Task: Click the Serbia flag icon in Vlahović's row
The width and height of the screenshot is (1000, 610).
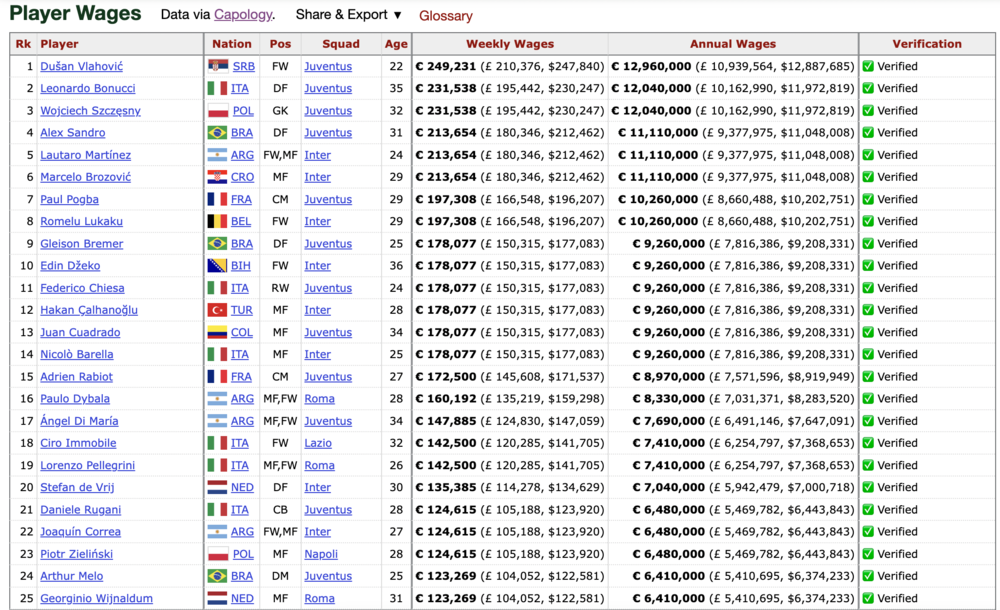Action: (217, 66)
